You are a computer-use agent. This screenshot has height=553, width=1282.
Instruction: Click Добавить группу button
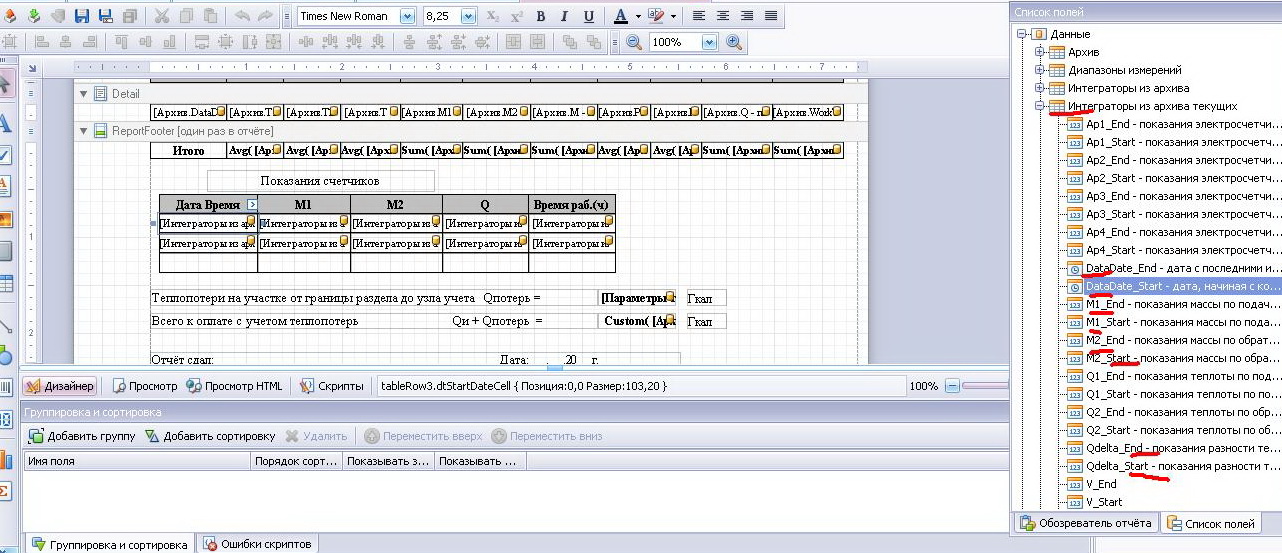click(81, 436)
